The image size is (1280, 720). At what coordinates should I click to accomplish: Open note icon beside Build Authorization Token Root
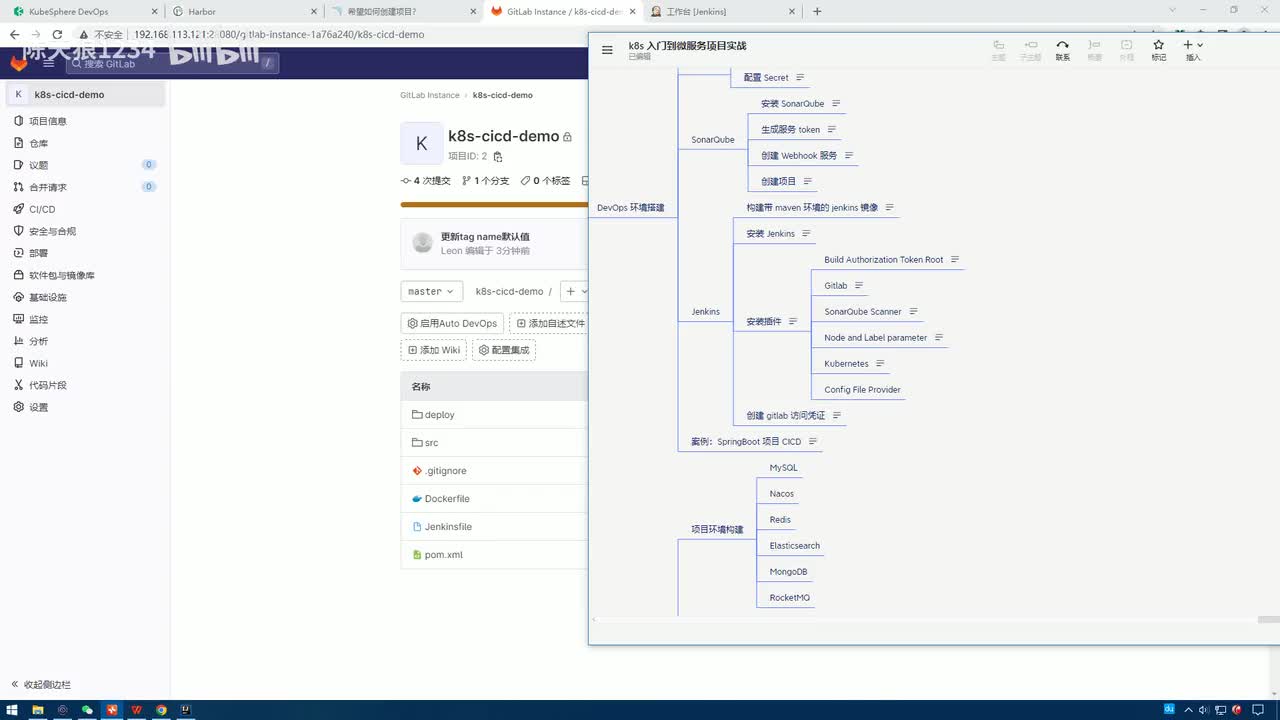click(x=955, y=260)
